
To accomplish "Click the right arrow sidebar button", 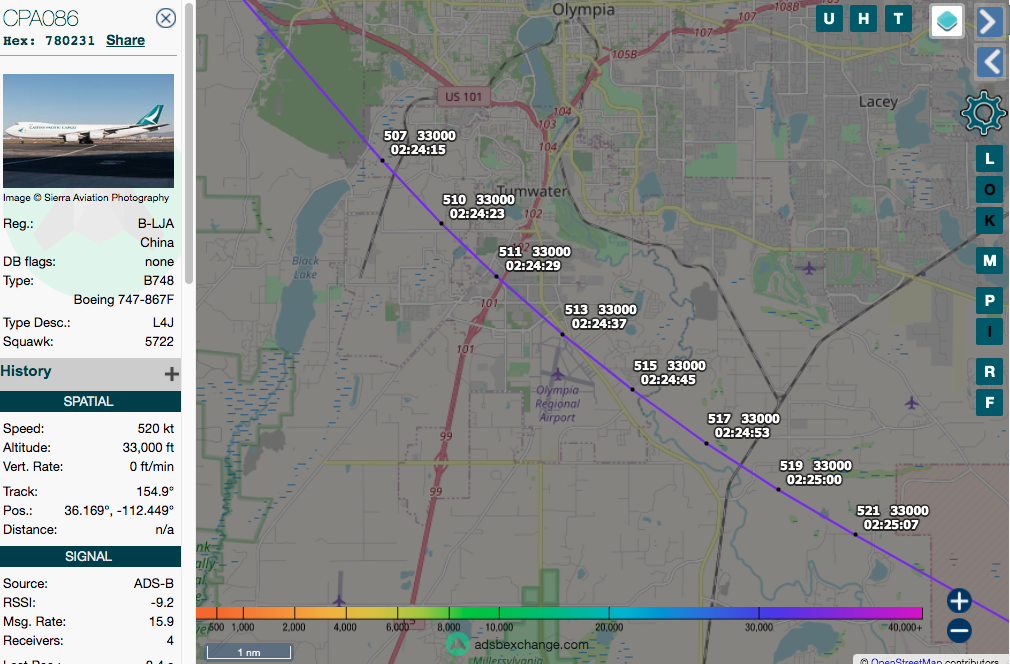I will click(x=991, y=22).
